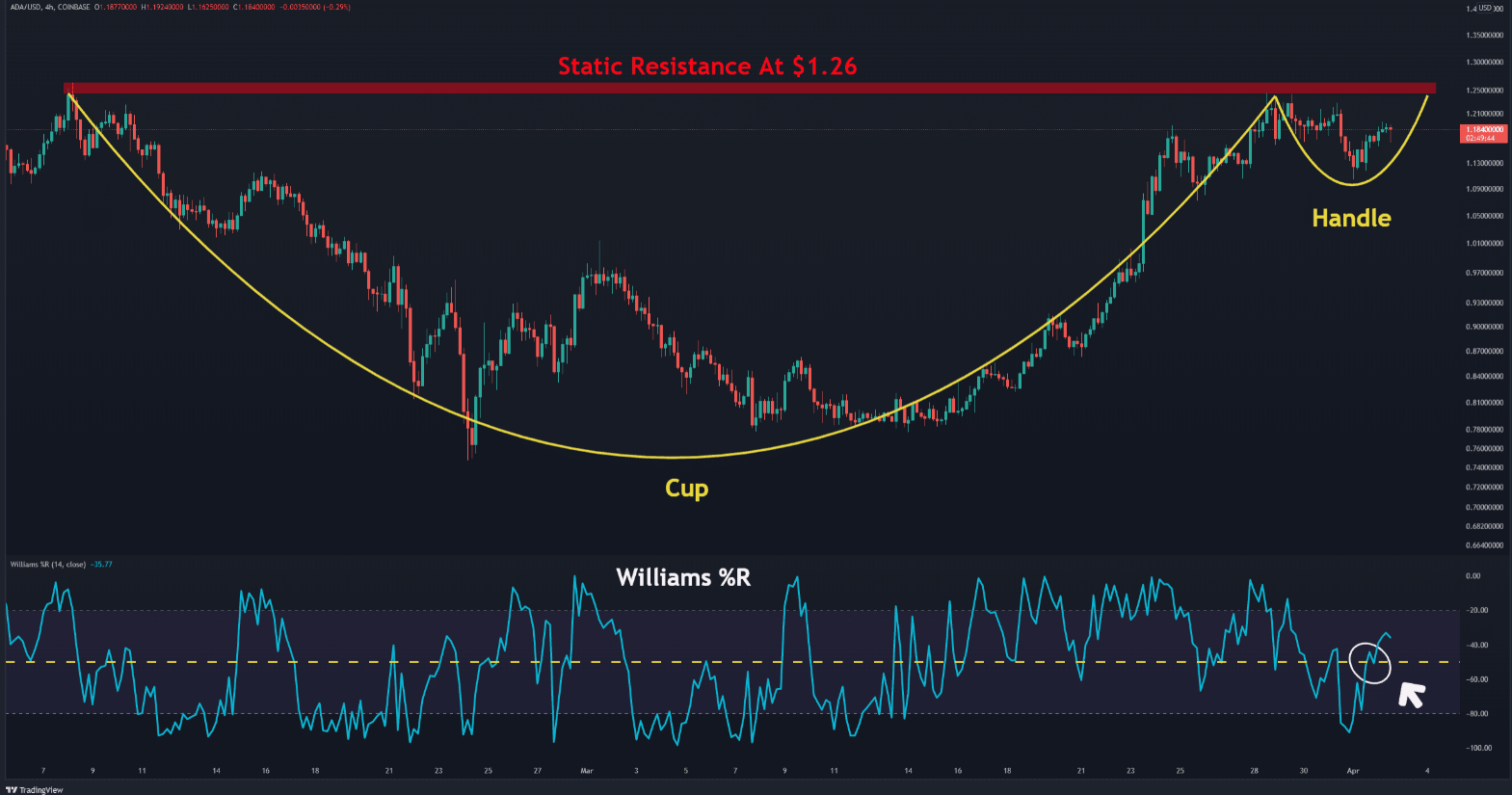Click the 4 date label on time axis

coord(1427,771)
